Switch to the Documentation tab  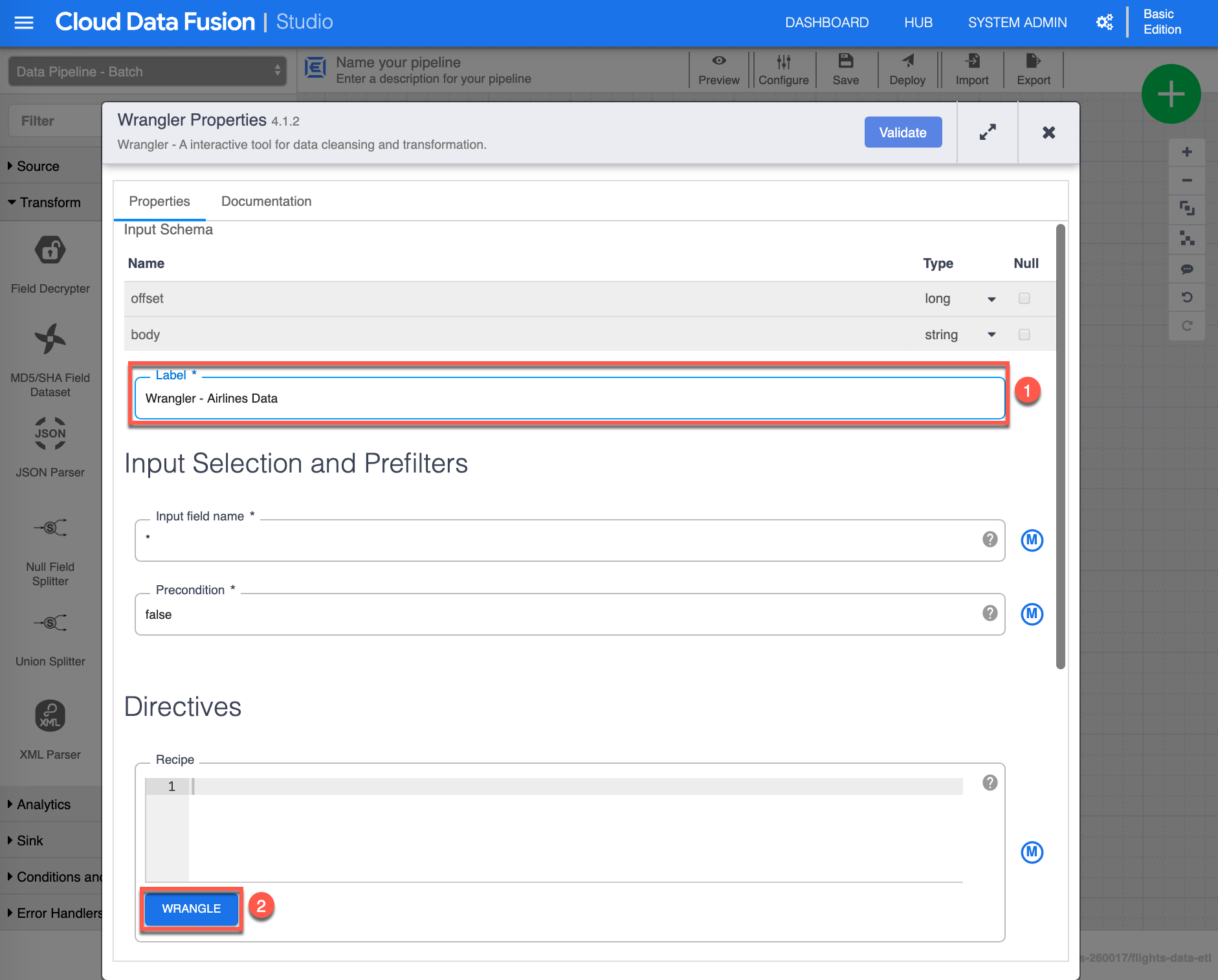coord(266,201)
